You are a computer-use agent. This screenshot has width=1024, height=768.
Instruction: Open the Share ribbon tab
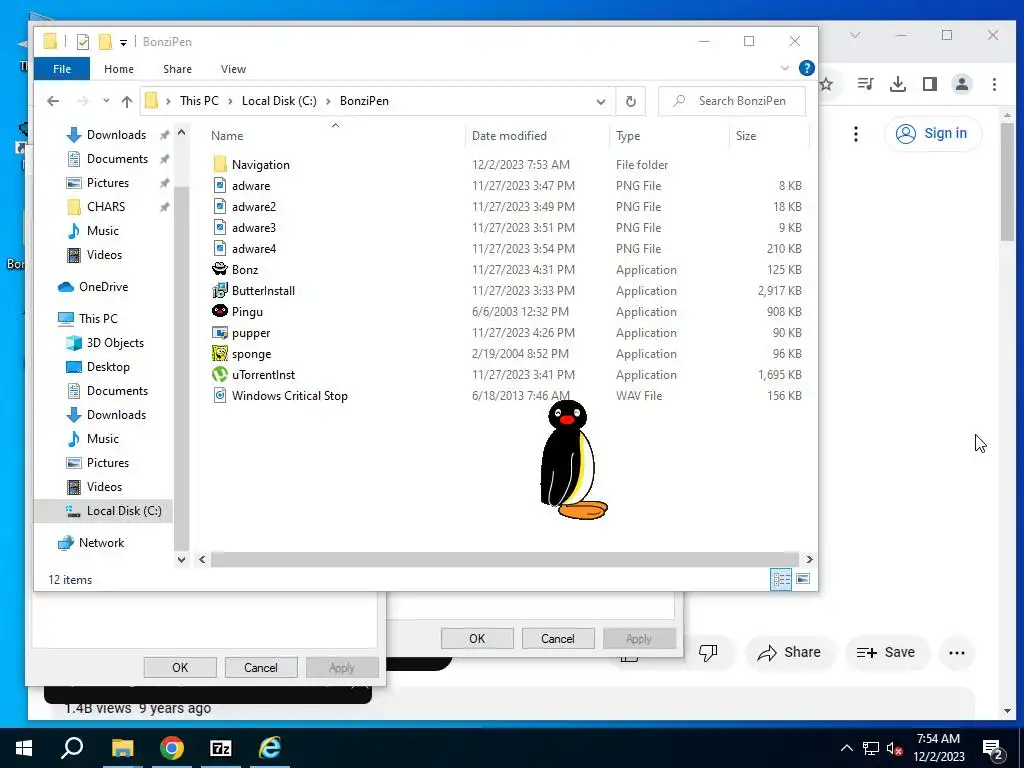pyautogui.click(x=178, y=69)
